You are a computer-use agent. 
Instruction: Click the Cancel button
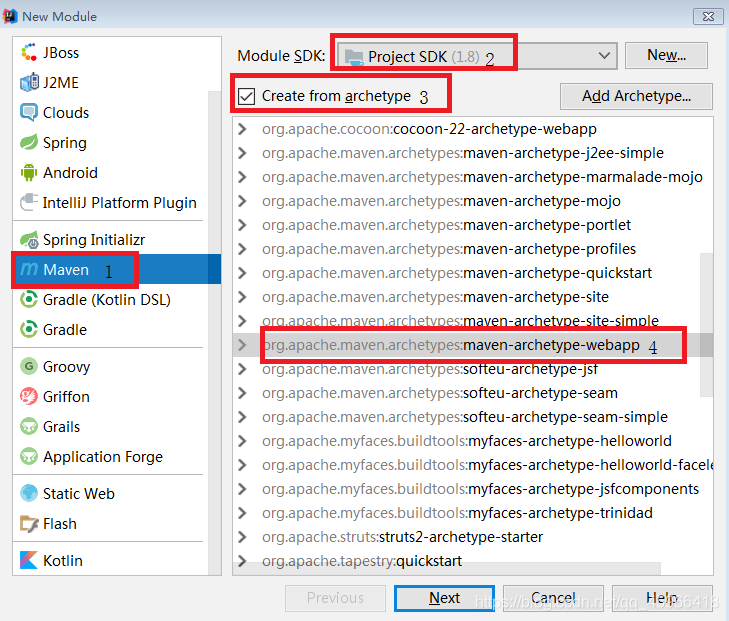coord(553,598)
